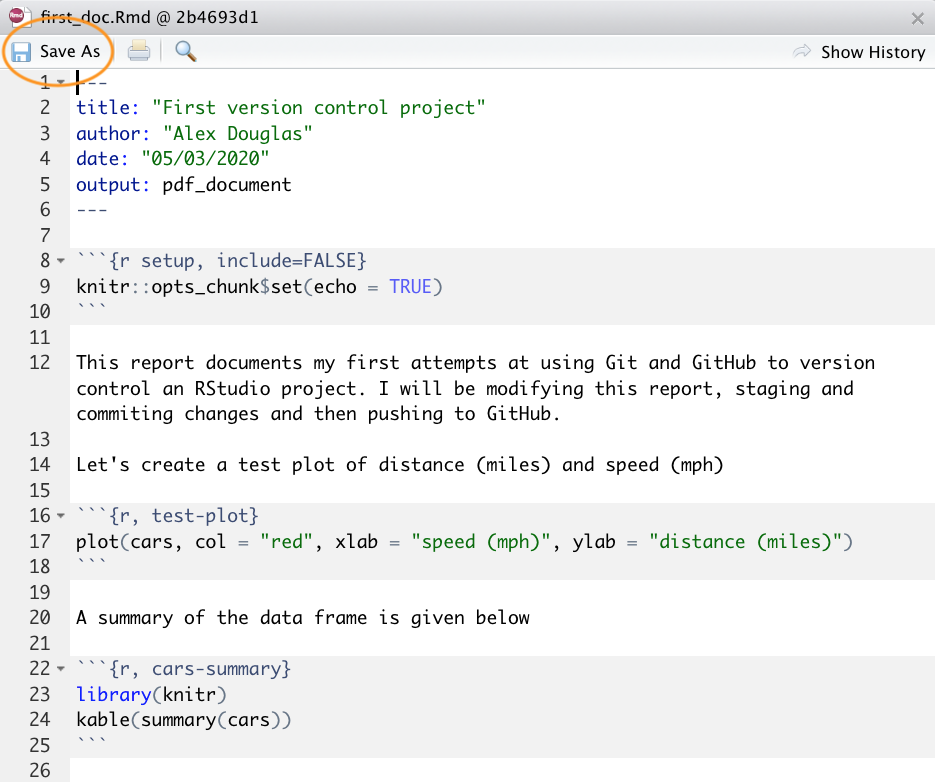The width and height of the screenshot is (935, 782).
Task: Click the floppy disk save icon
Action: [21, 51]
